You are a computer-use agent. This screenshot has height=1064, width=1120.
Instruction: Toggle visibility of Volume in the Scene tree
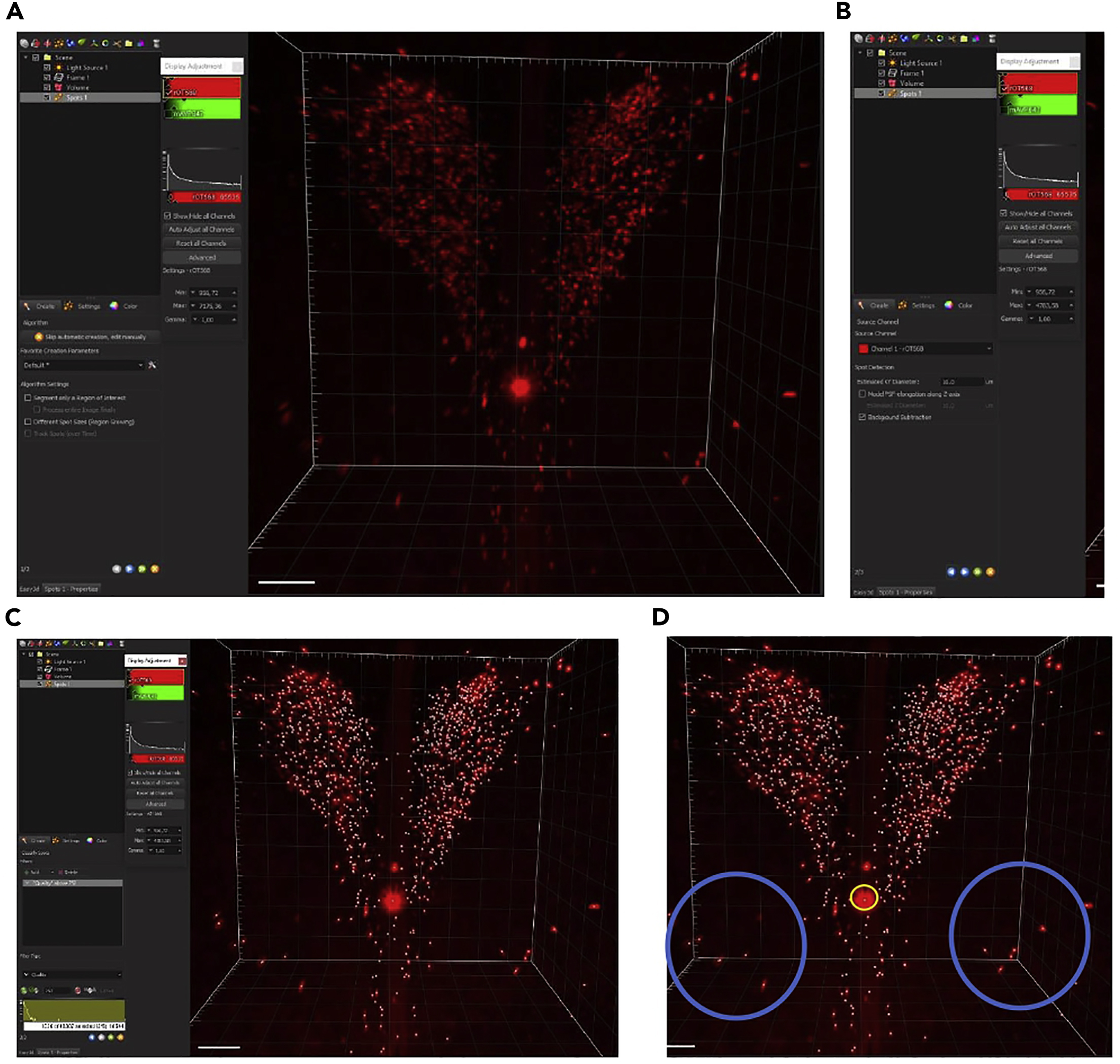pyautogui.click(x=48, y=87)
